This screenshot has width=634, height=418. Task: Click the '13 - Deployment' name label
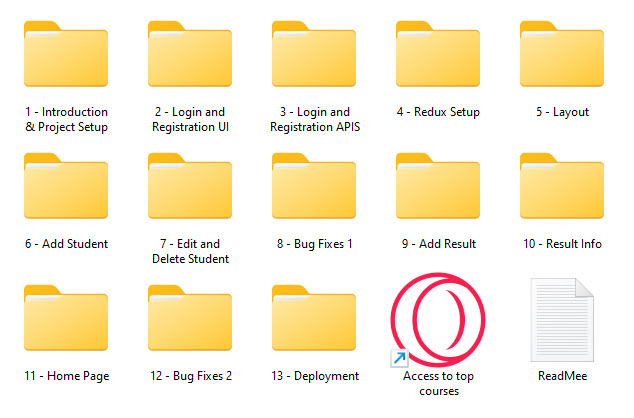point(315,376)
